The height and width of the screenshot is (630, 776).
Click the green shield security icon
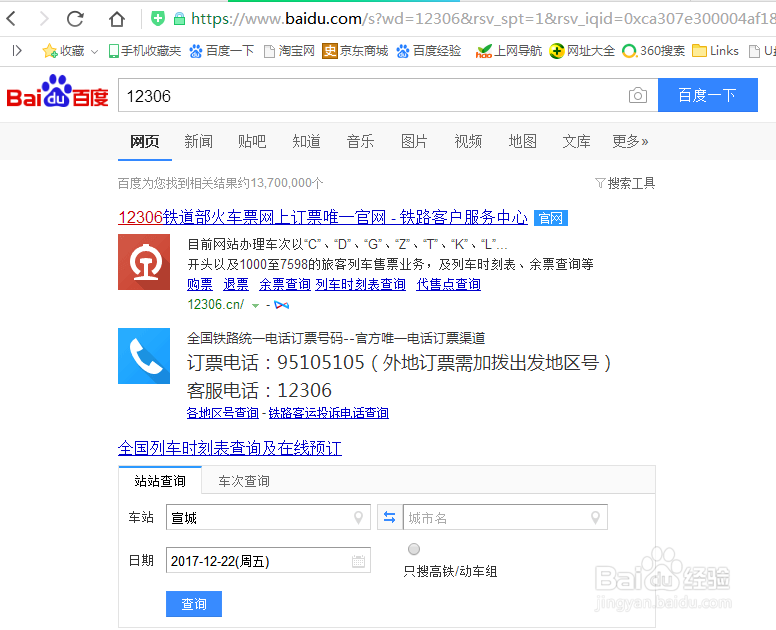[157, 19]
